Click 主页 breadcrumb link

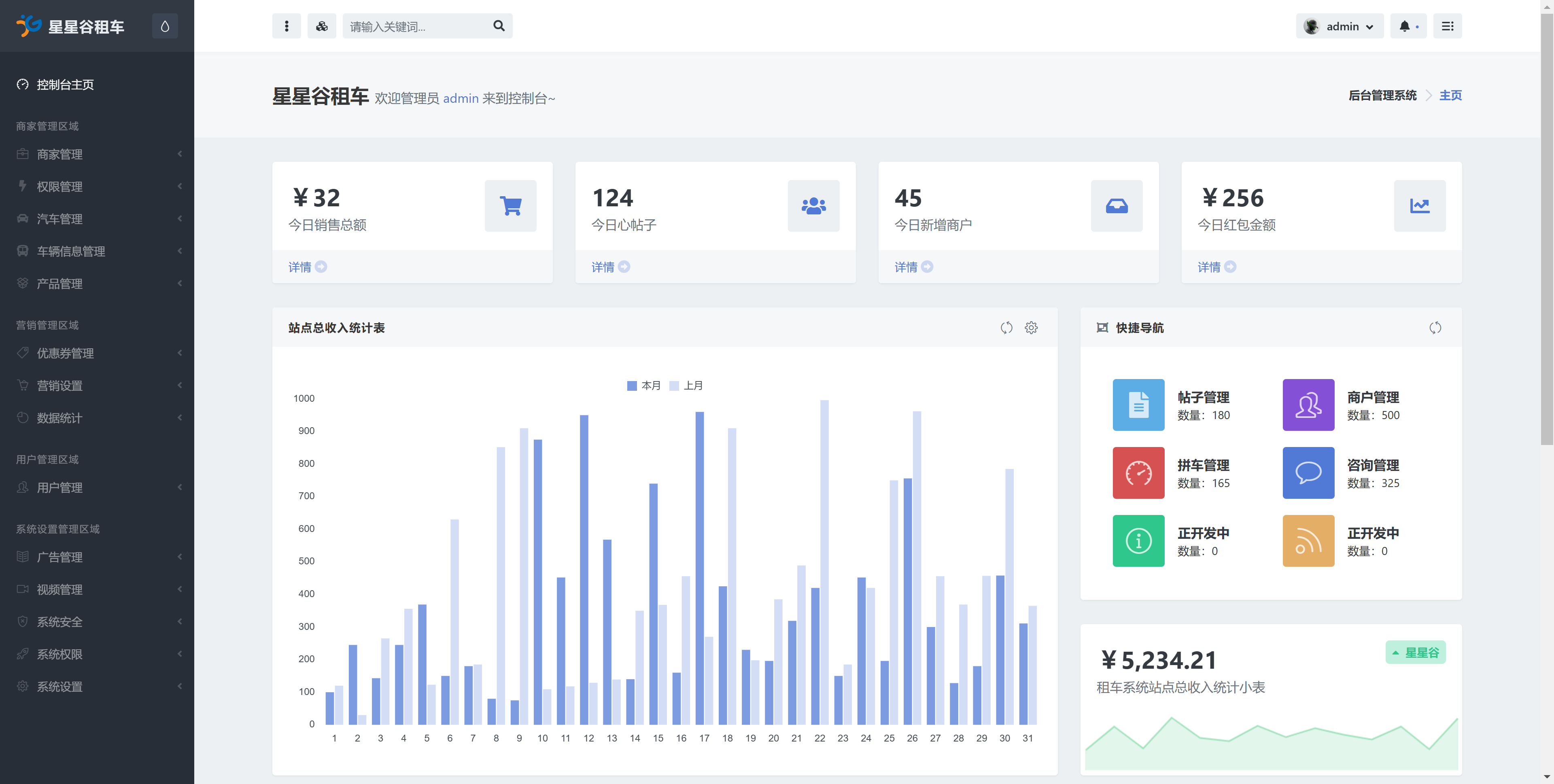[1450, 95]
